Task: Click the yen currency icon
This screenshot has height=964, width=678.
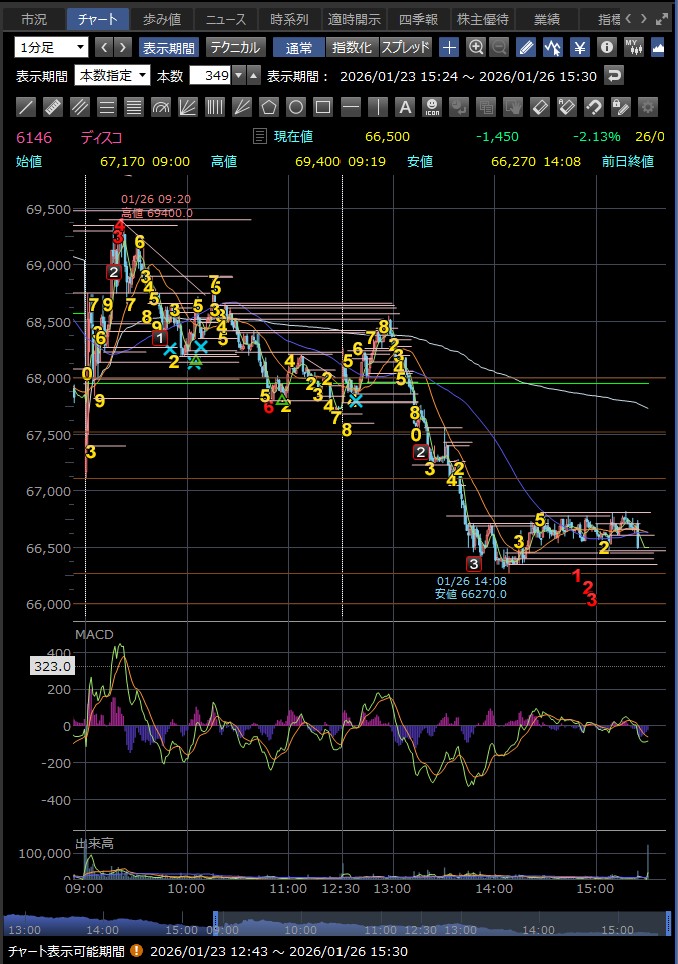Action: (579, 47)
